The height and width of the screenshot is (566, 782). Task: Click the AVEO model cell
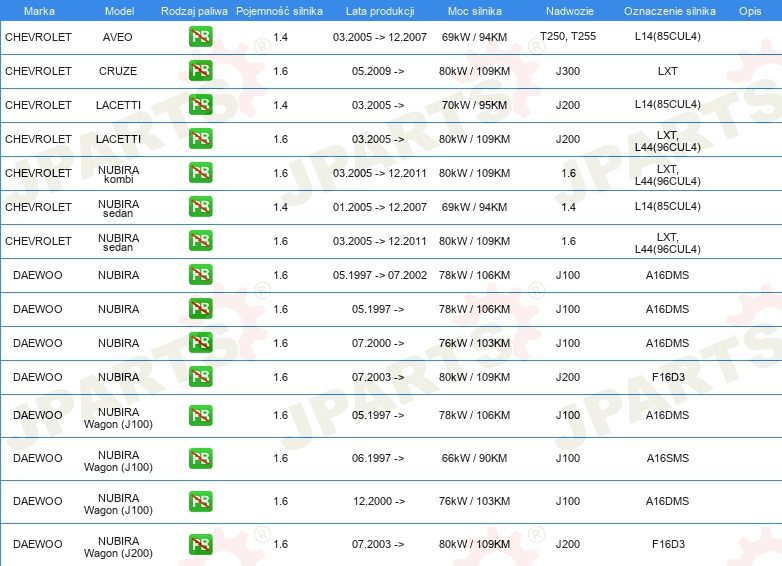point(118,37)
